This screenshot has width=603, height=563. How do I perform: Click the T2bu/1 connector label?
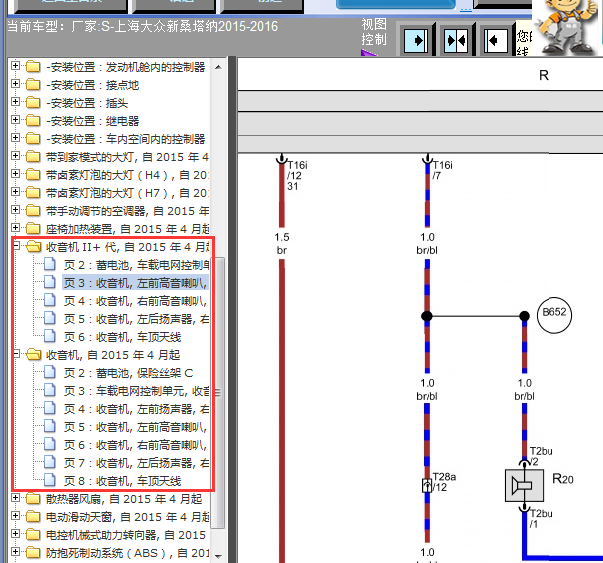point(541,518)
